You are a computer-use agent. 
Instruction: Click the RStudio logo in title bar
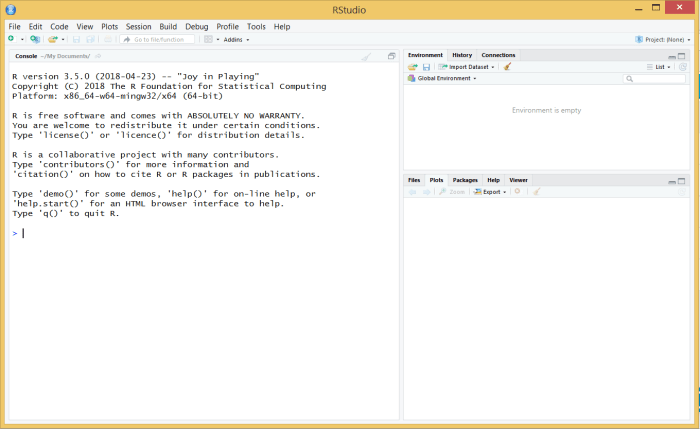(11, 9)
